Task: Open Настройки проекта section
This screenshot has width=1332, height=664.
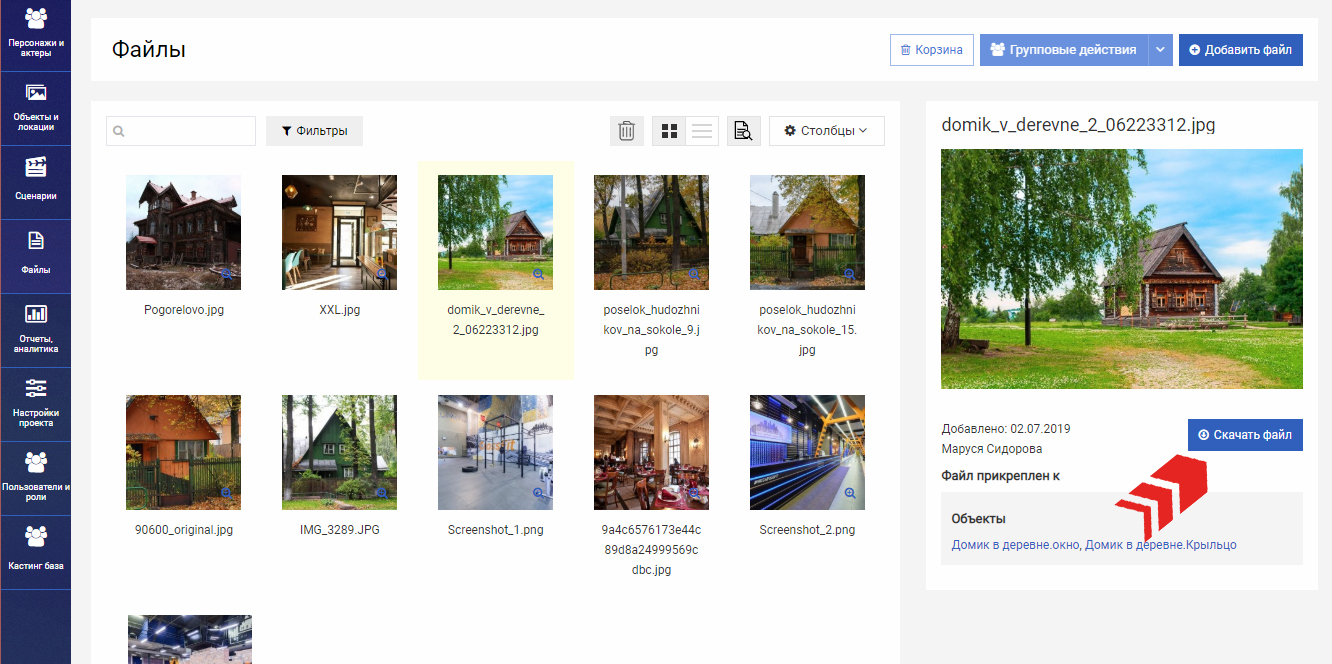Action: [x=35, y=404]
